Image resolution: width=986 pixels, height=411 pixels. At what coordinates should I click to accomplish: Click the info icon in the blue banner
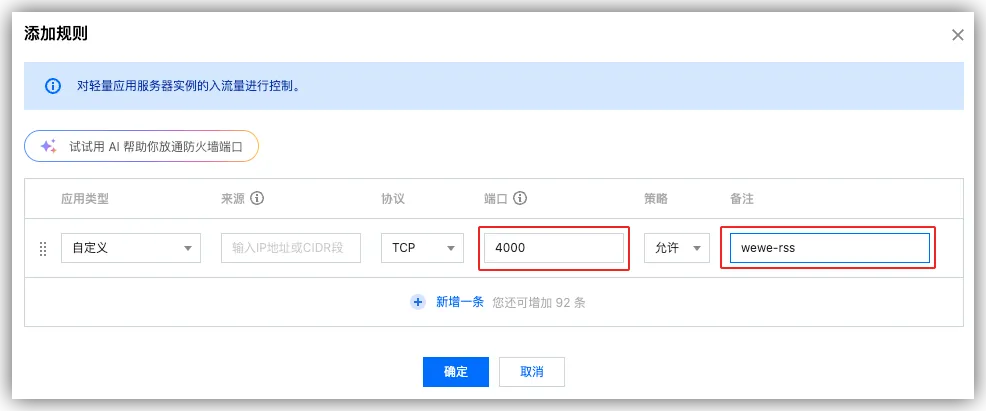[x=53, y=86]
